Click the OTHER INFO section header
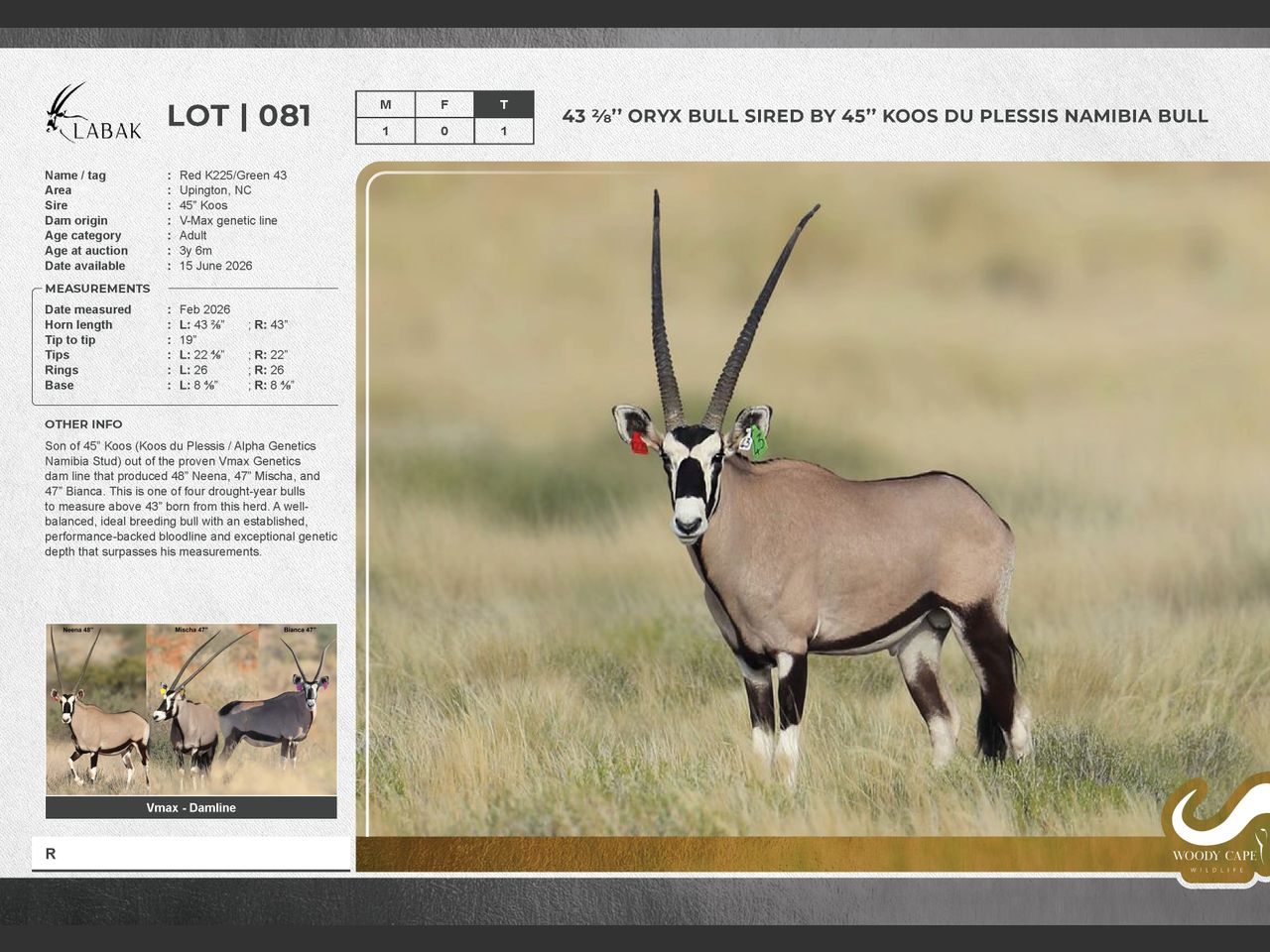1270x952 pixels. click(x=83, y=424)
